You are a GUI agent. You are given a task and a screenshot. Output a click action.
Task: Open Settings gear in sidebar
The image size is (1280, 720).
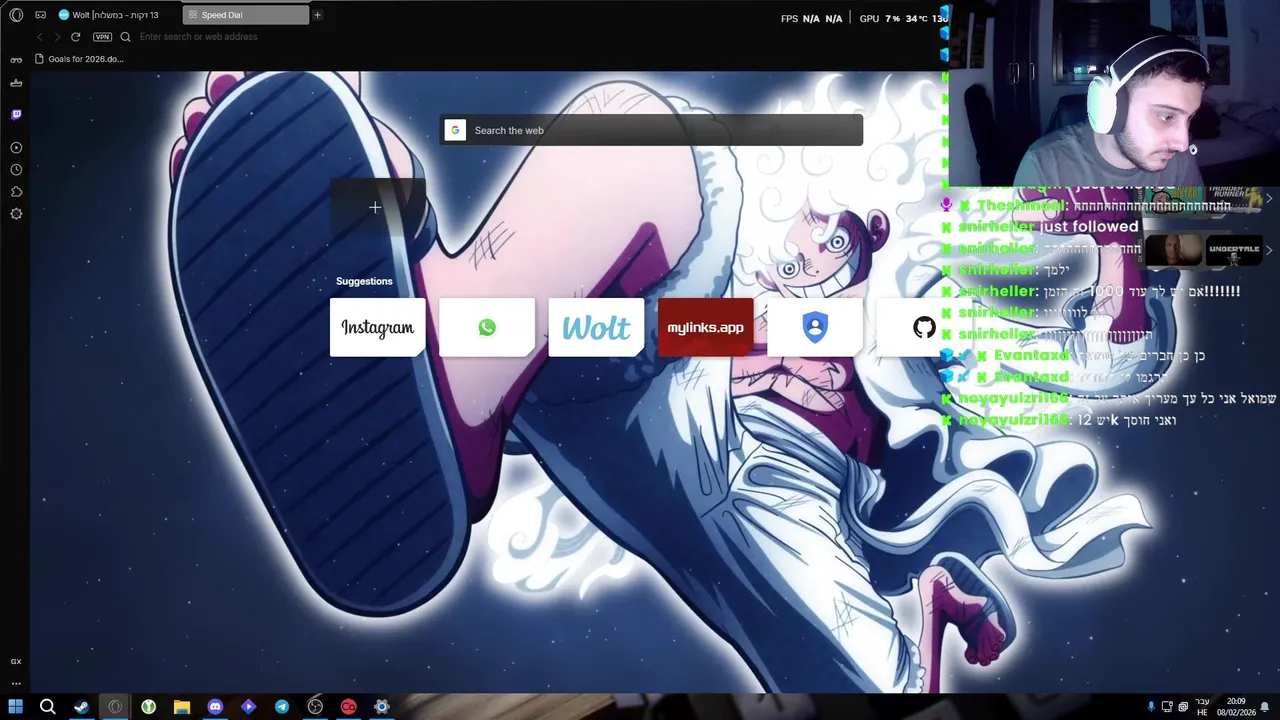click(16, 214)
